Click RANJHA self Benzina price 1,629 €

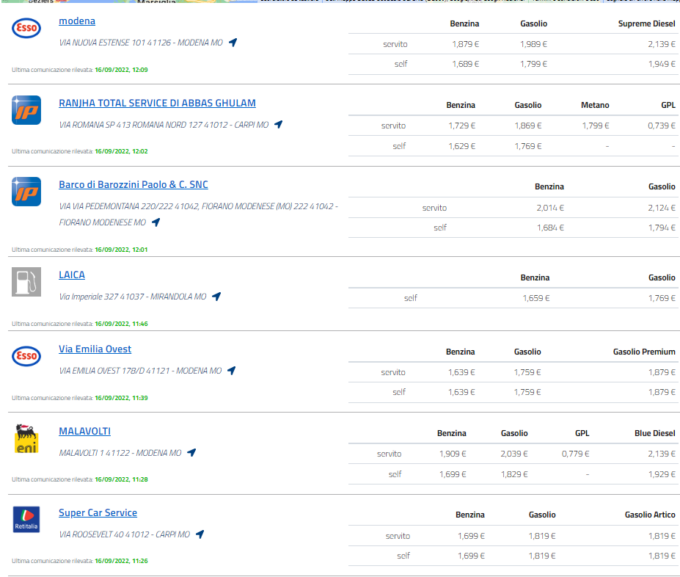pos(462,146)
